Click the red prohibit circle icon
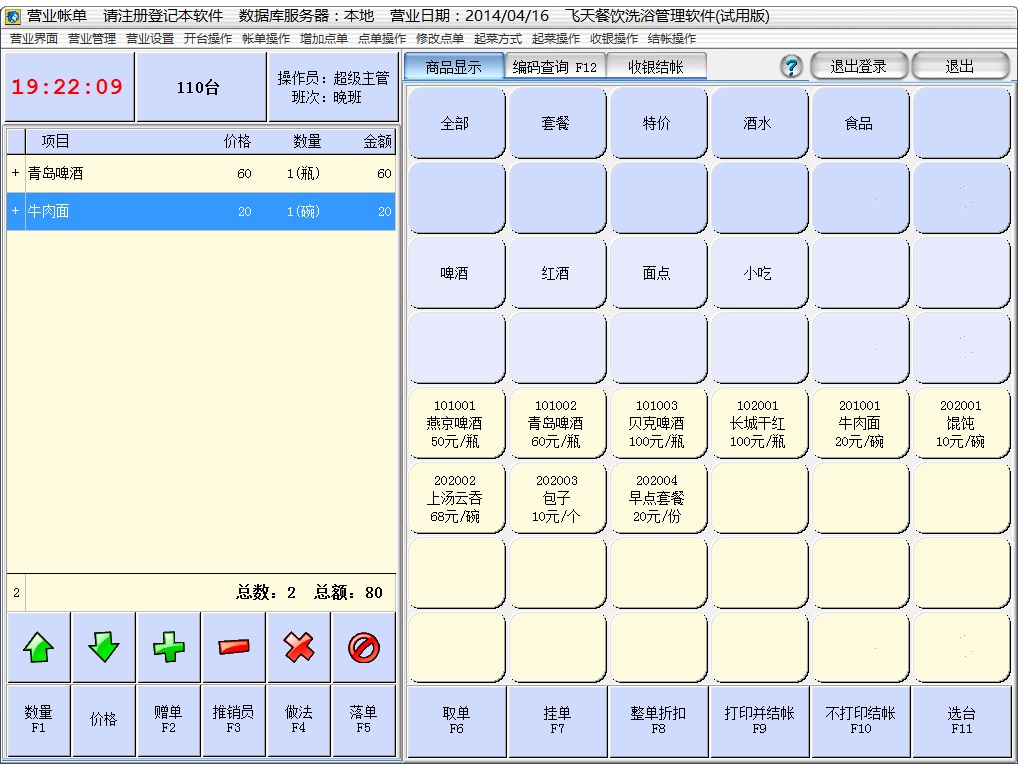1018x764 pixels. 363,648
